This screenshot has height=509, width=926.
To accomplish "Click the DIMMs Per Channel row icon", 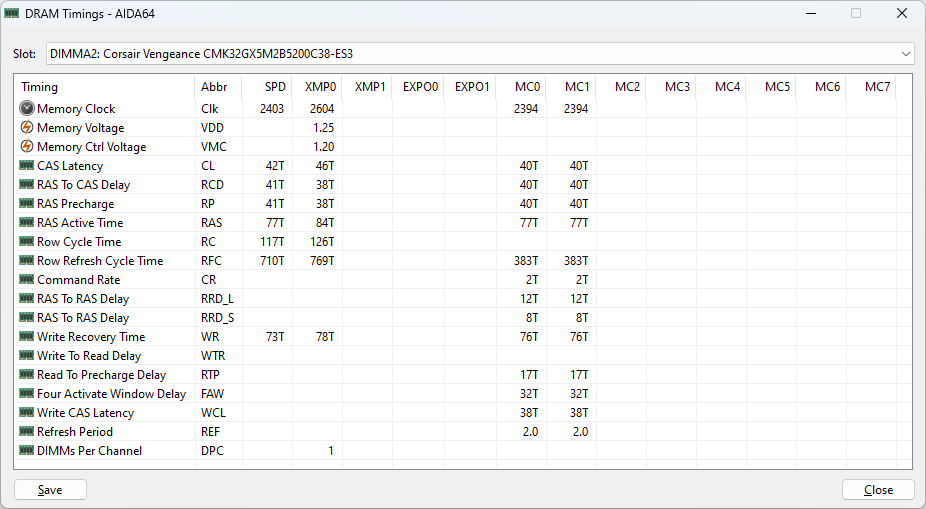I will pyautogui.click(x=27, y=450).
